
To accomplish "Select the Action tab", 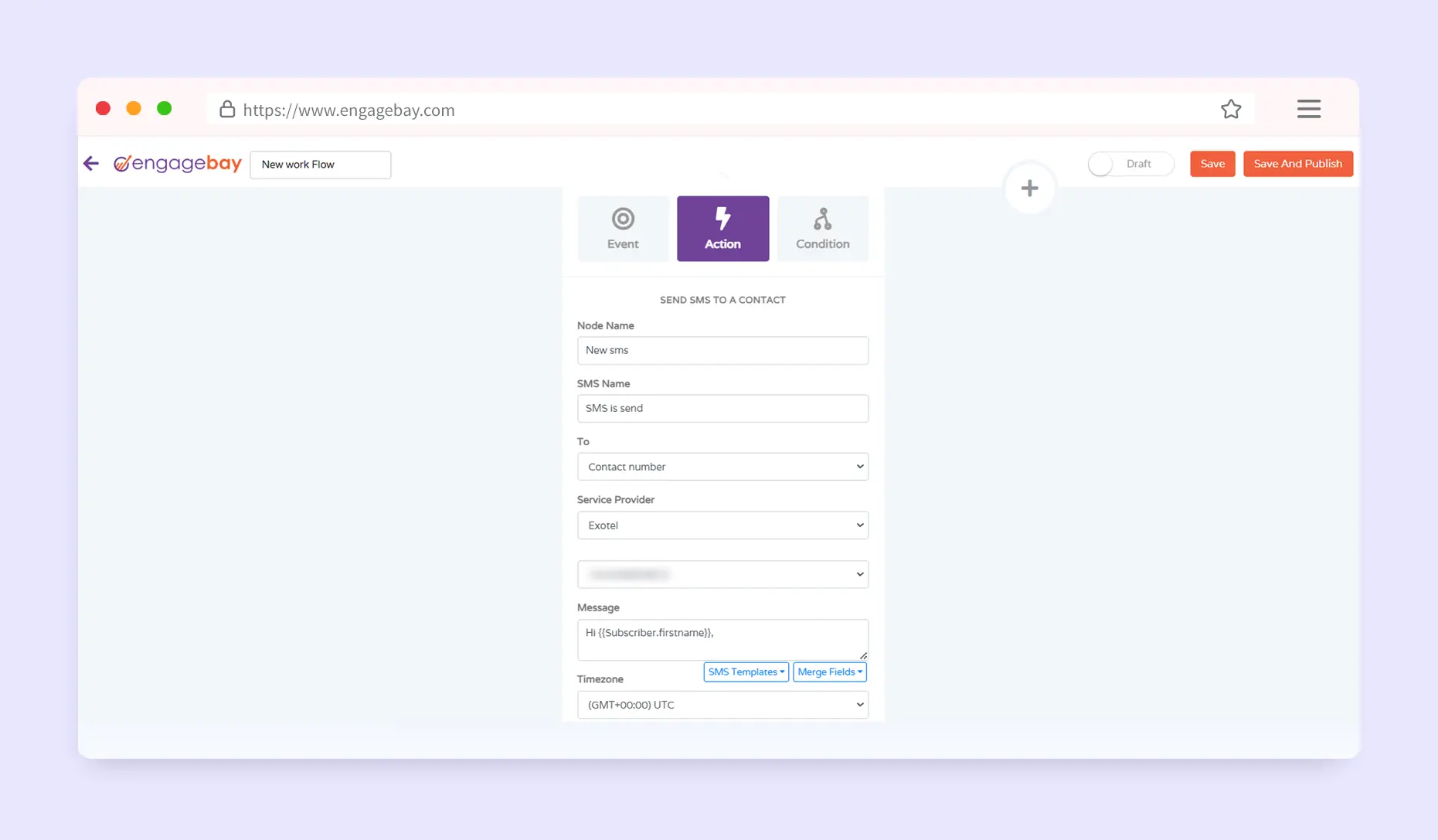I will [x=722, y=229].
